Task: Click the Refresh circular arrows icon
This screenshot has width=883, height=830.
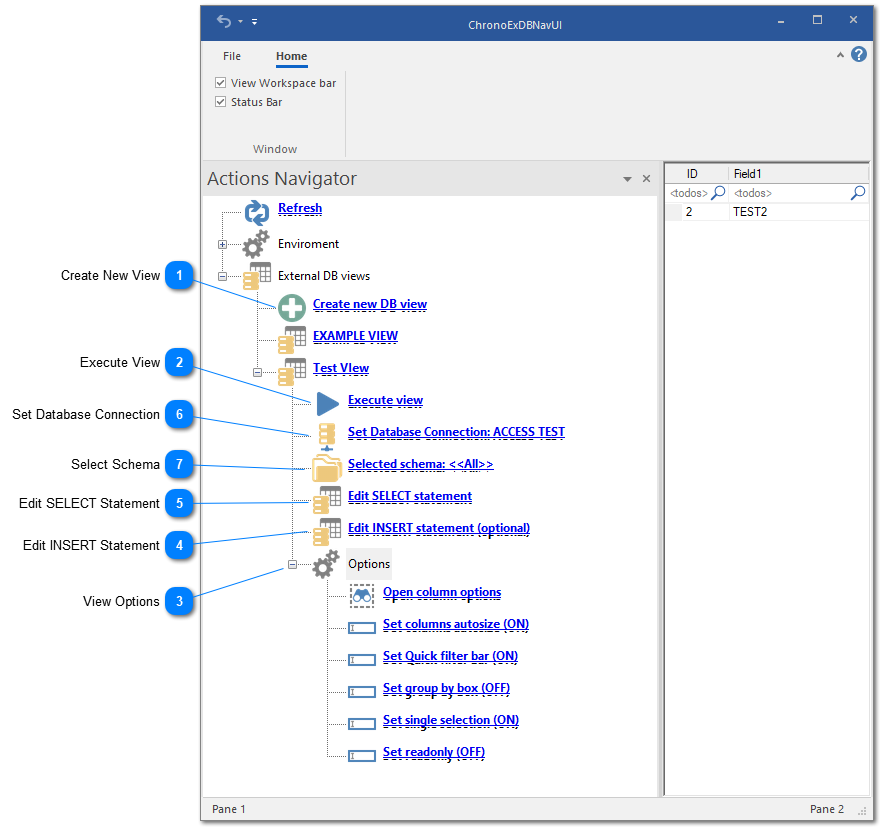Action: tap(257, 212)
